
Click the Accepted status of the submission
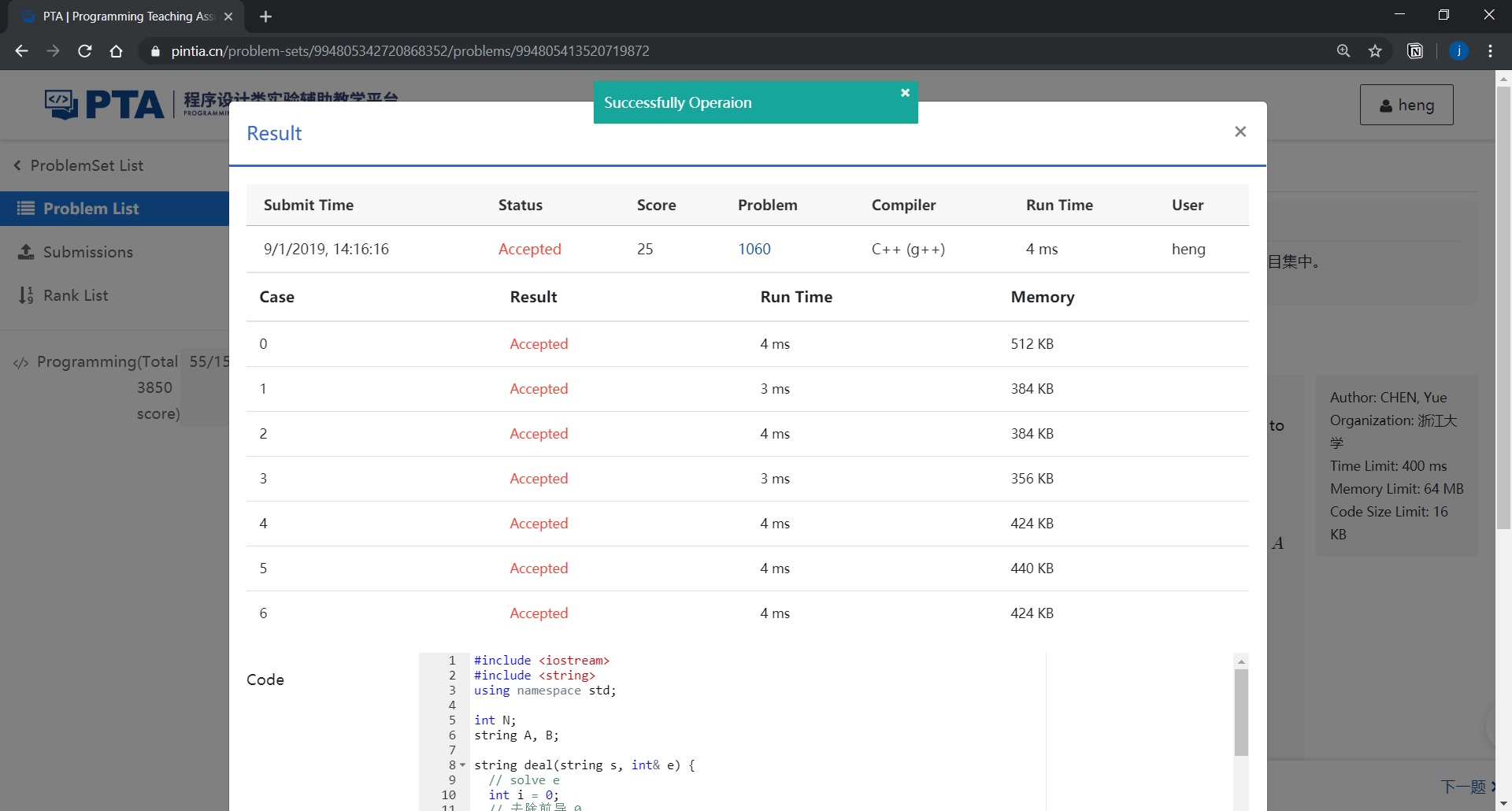[x=529, y=249]
